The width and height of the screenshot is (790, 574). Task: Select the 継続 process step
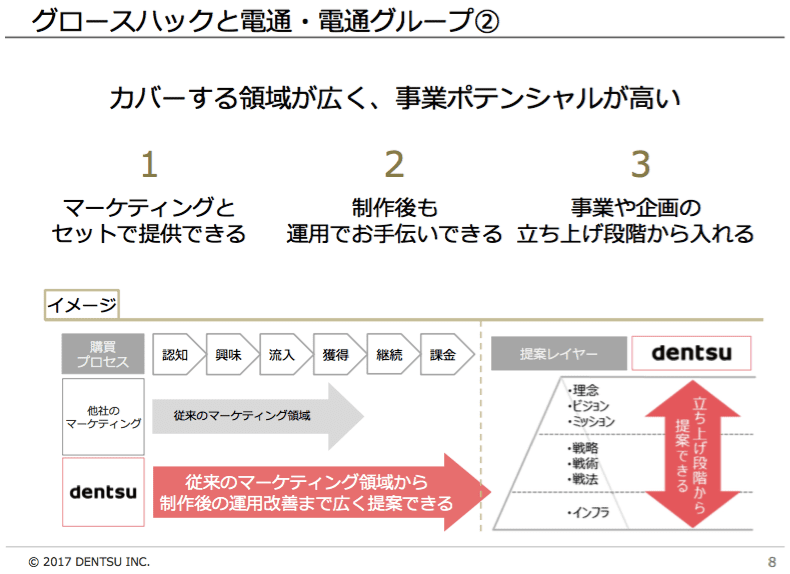coord(392,354)
